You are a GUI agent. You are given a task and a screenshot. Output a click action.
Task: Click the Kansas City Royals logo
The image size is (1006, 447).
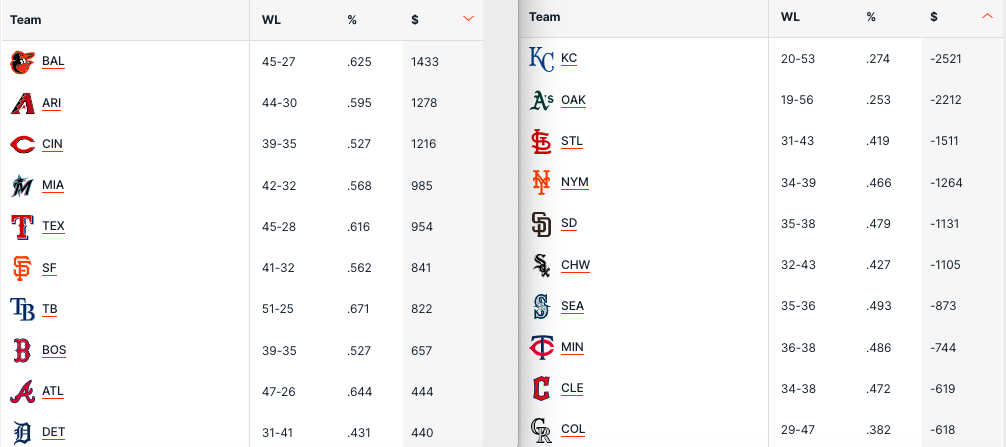(x=541, y=59)
